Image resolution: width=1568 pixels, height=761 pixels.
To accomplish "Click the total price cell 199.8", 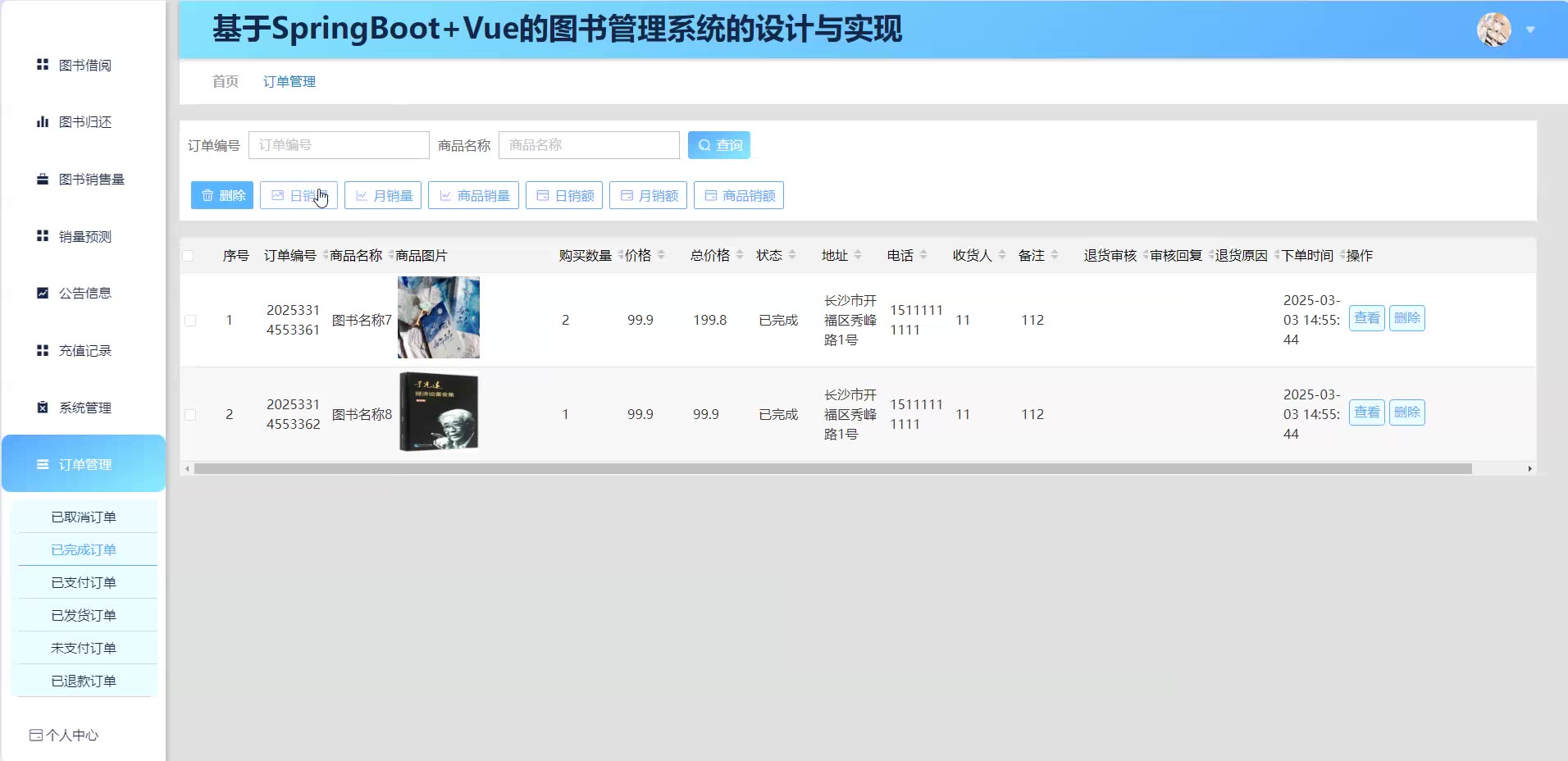I will [x=710, y=320].
